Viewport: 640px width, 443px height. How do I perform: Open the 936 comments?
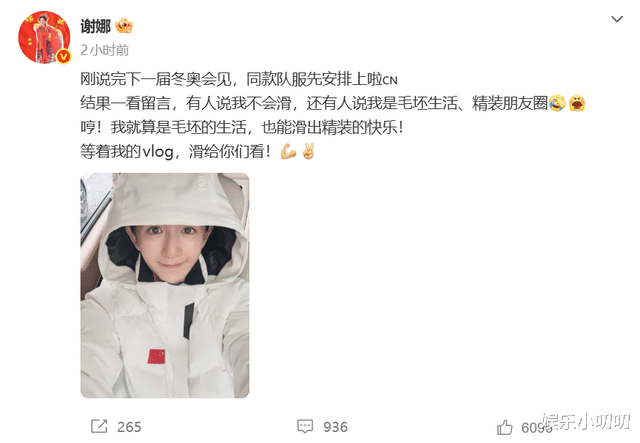(x=336, y=427)
